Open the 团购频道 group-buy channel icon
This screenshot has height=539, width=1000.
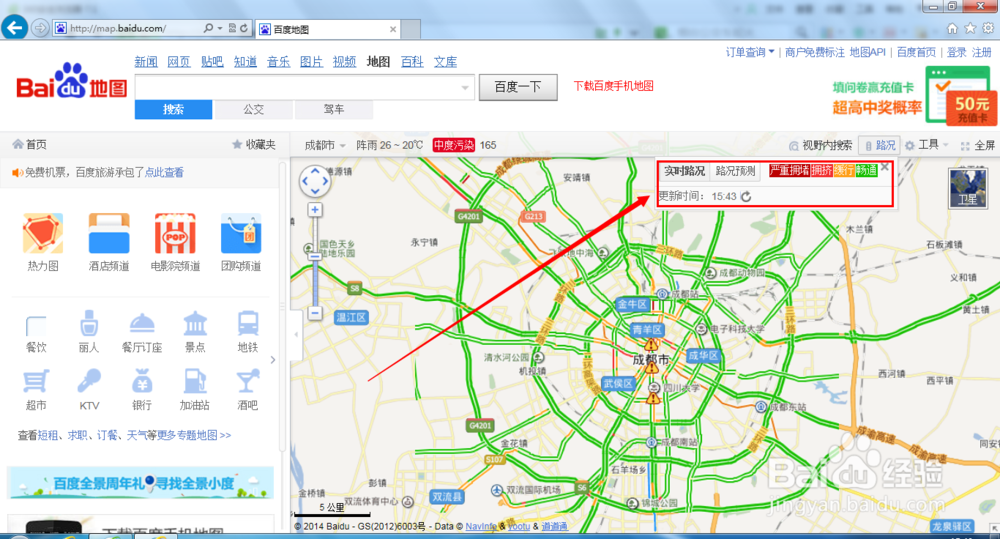[241, 233]
